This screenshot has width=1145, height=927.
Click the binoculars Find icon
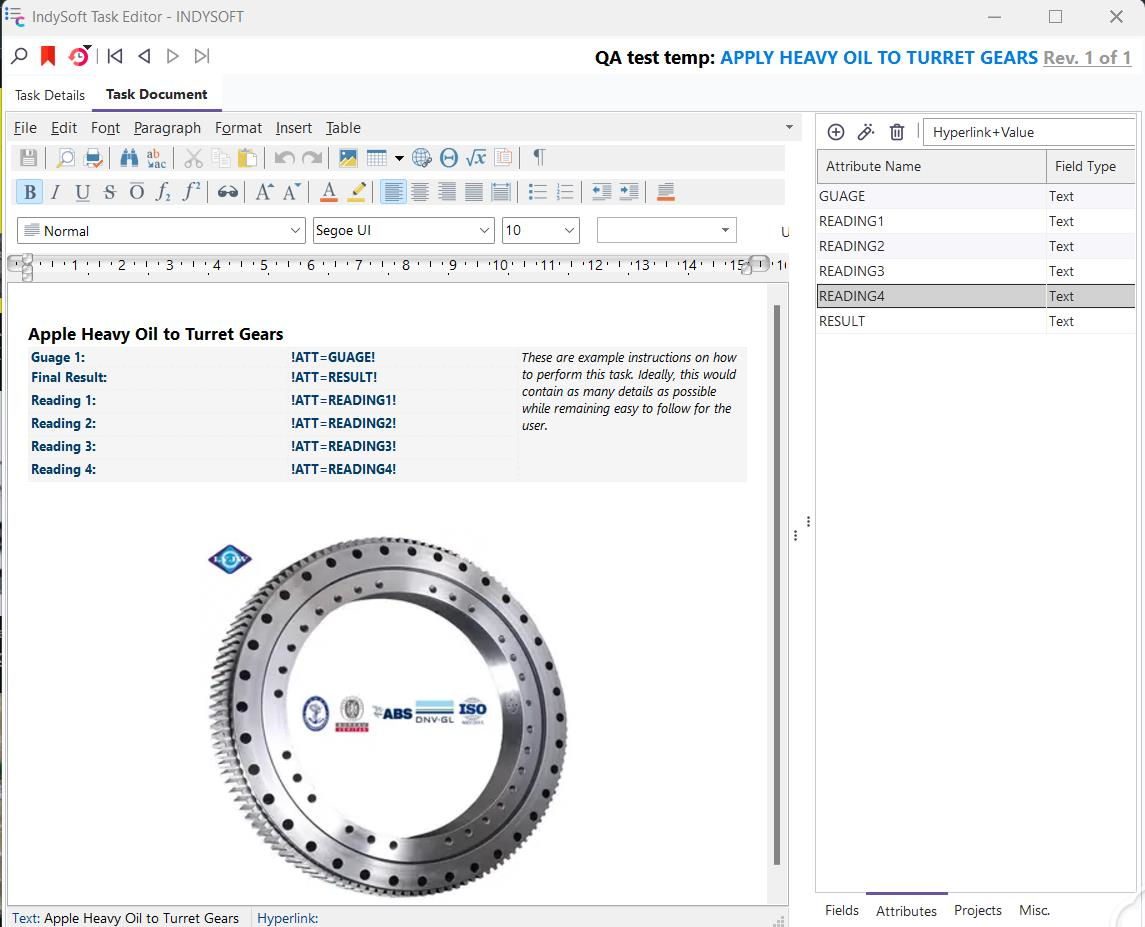point(129,158)
